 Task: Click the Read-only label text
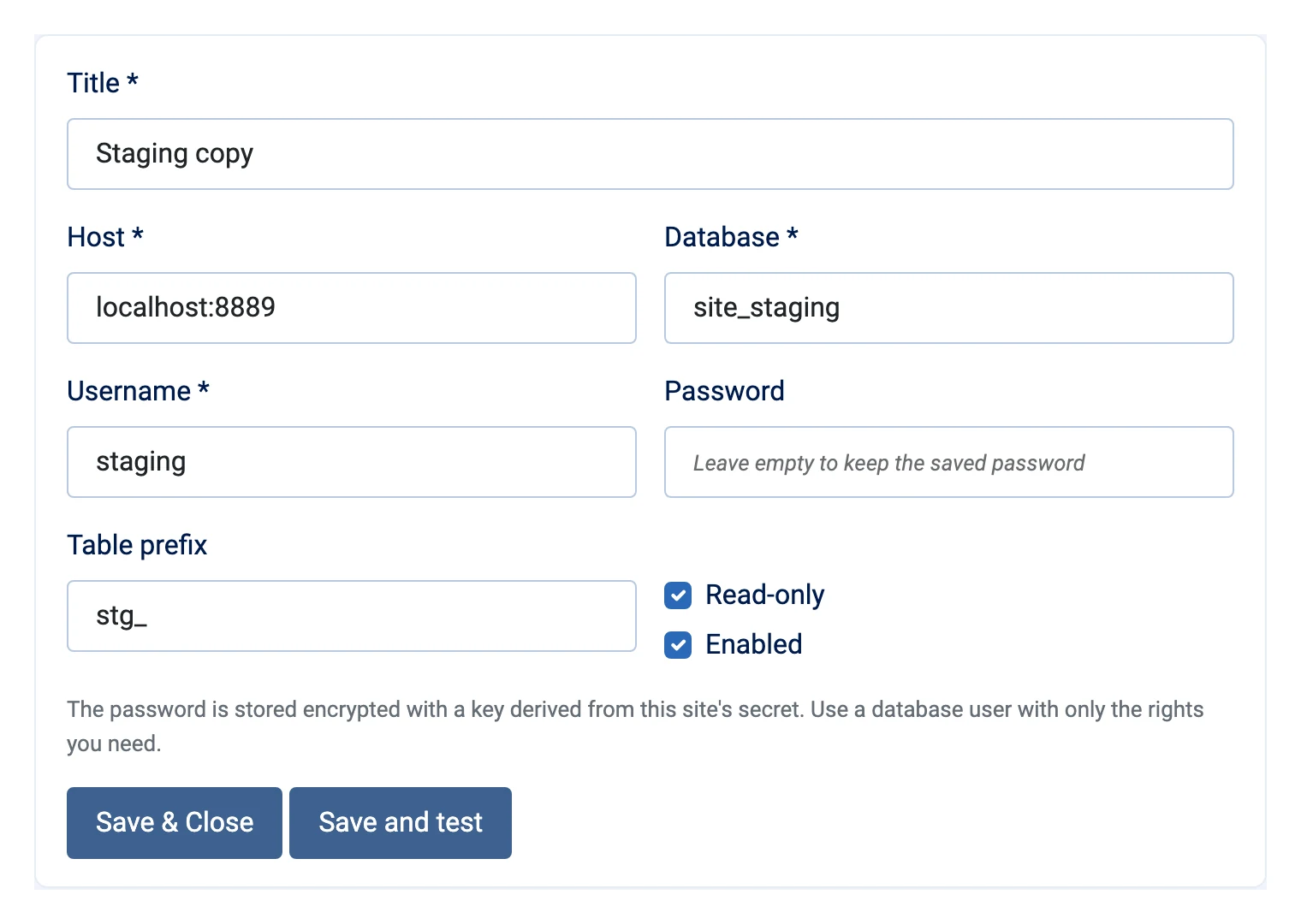[765, 595]
